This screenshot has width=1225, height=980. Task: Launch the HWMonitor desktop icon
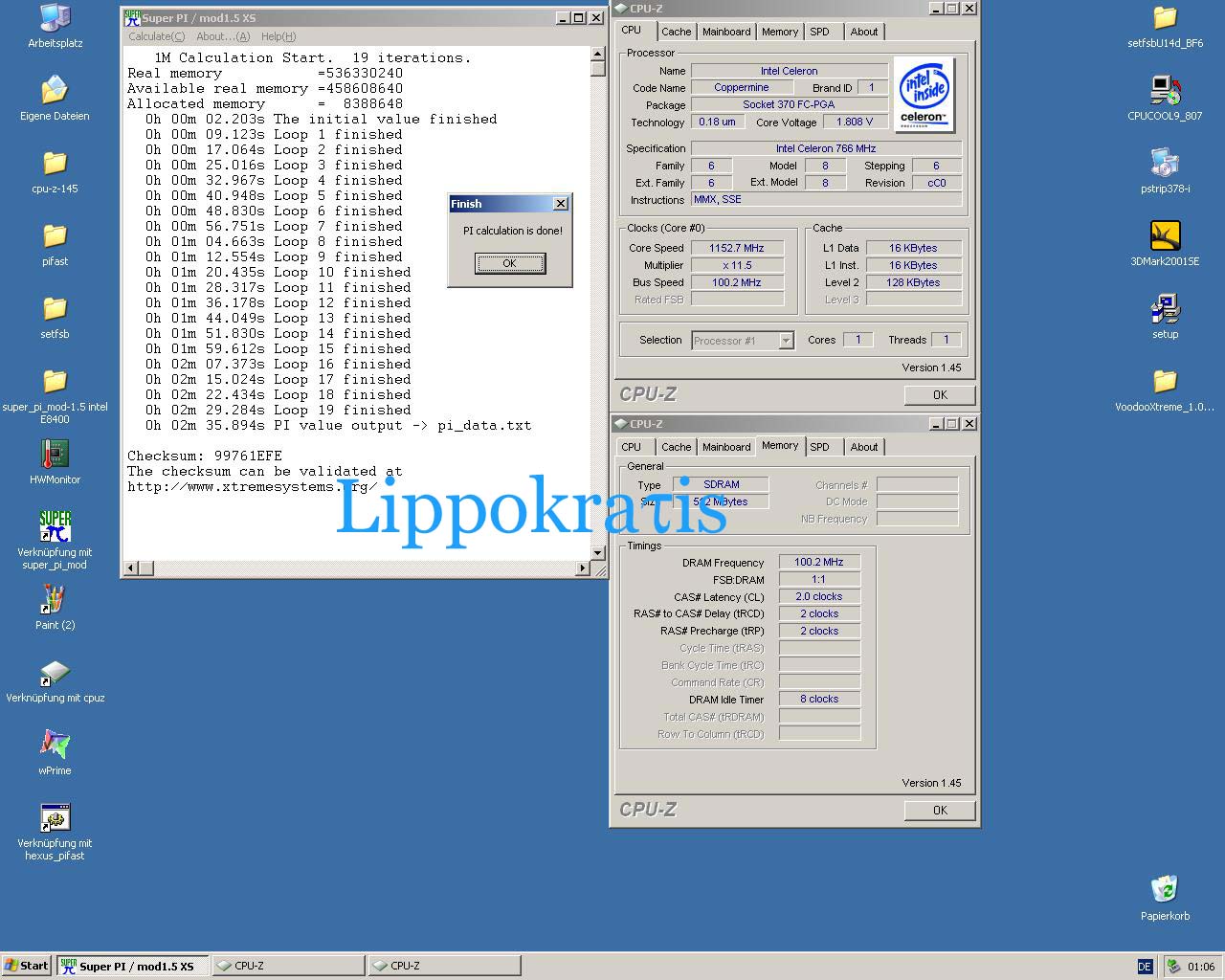click(55, 455)
